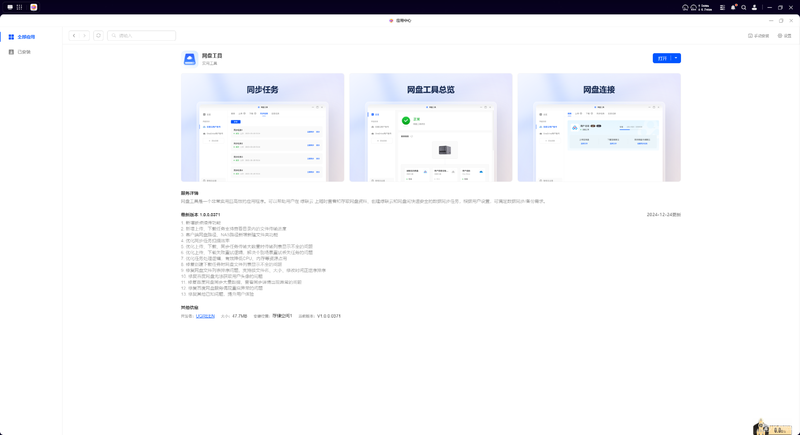Open the UGREEN developer link

(205, 316)
